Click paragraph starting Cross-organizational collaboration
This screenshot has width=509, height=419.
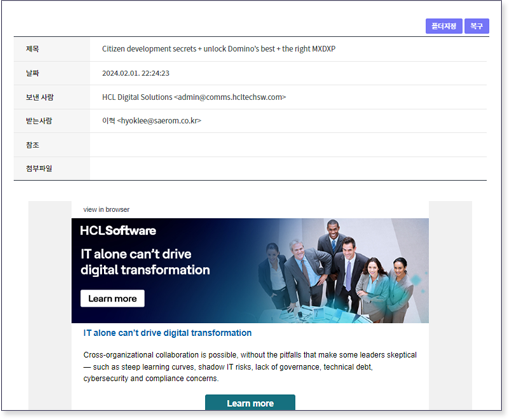pos(250,367)
